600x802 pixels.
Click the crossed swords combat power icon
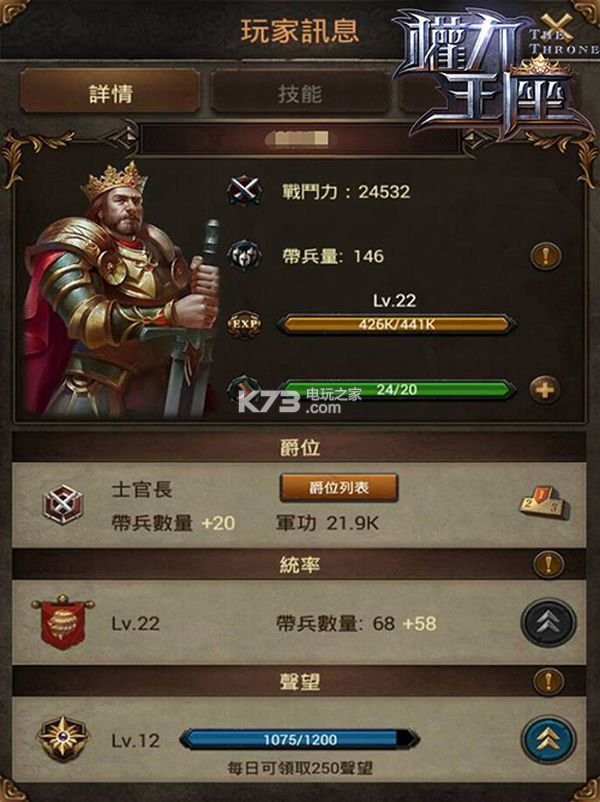coord(244,191)
